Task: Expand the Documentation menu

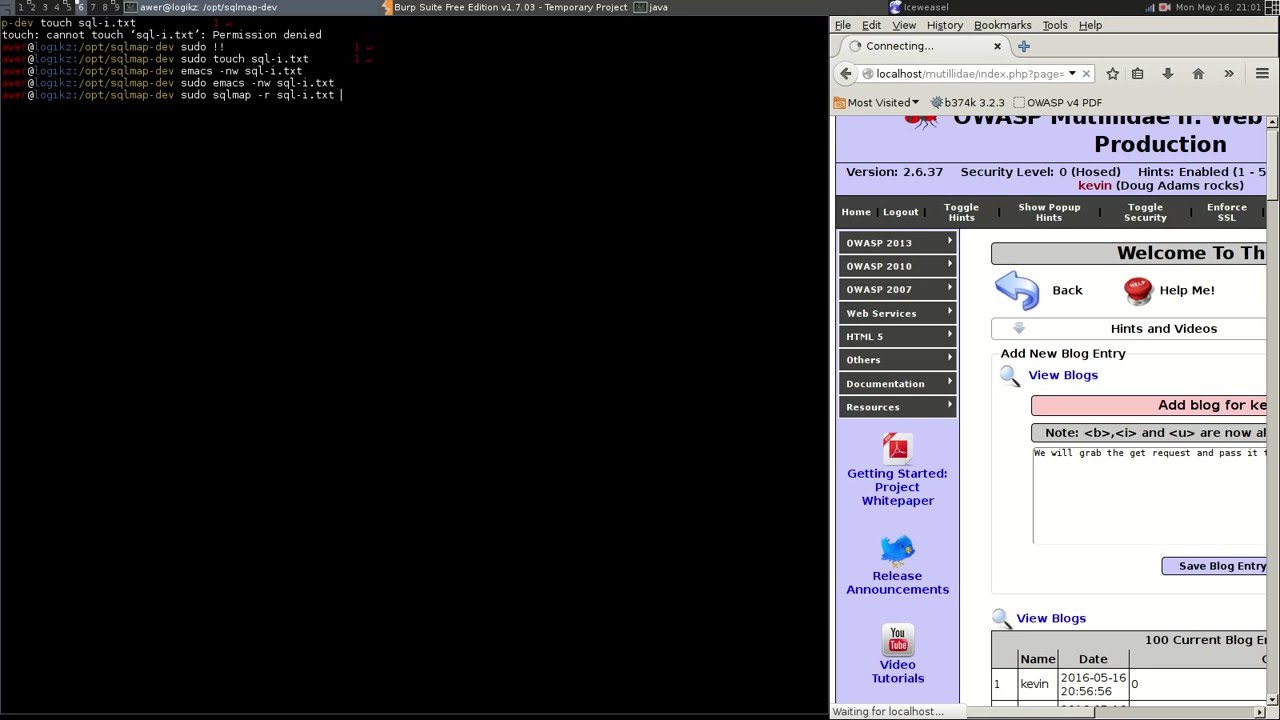Action: pyautogui.click(x=897, y=383)
